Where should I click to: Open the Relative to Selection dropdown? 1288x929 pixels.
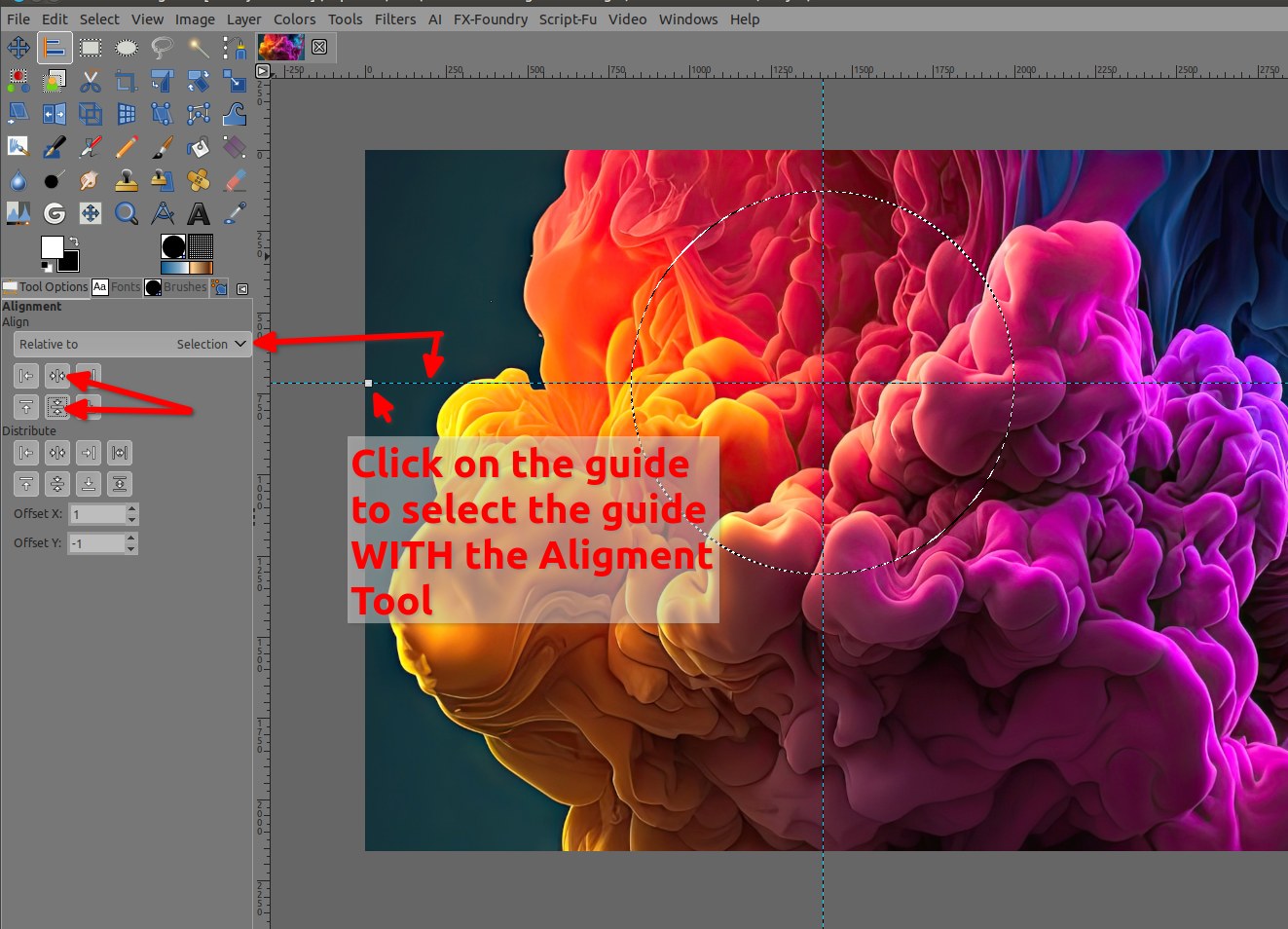[x=132, y=344]
